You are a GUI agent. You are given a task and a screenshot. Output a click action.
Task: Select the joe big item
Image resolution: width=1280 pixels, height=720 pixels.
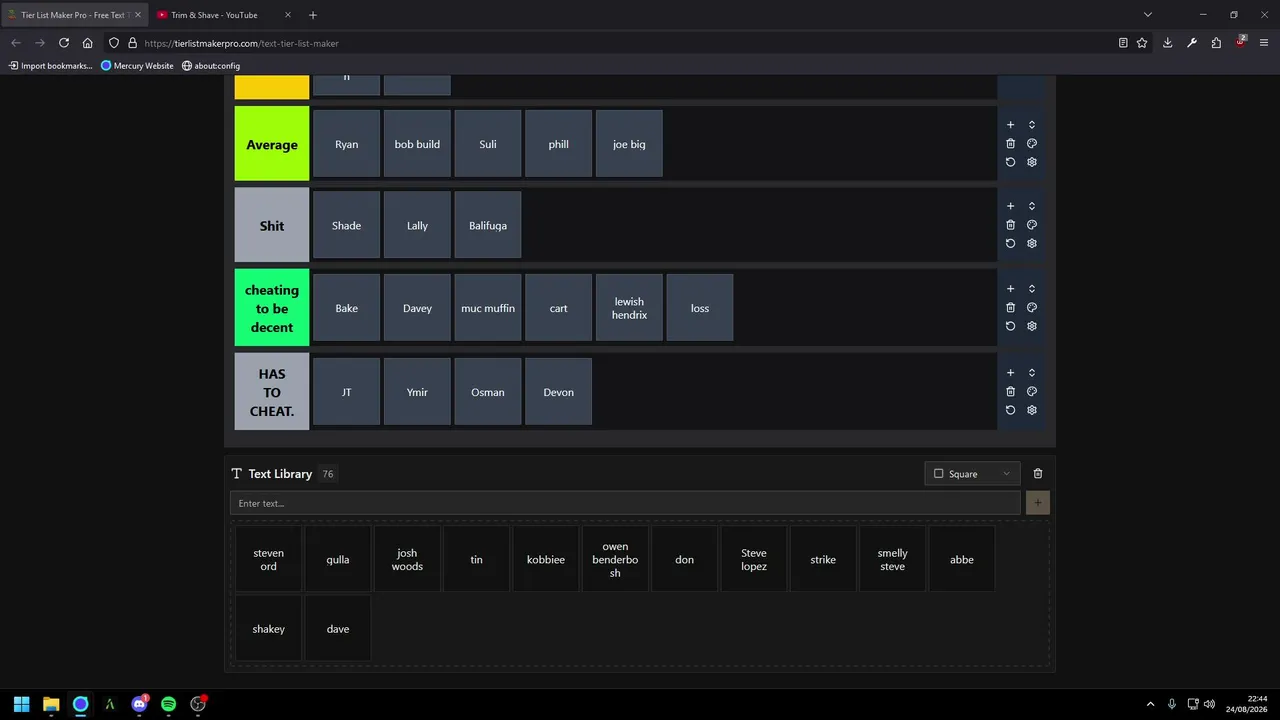coord(629,144)
